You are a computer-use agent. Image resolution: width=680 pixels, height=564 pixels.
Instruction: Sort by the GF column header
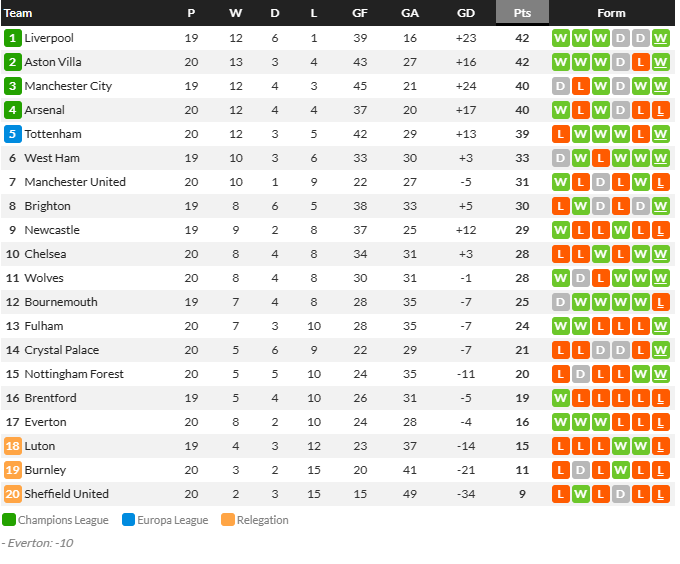click(360, 13)
